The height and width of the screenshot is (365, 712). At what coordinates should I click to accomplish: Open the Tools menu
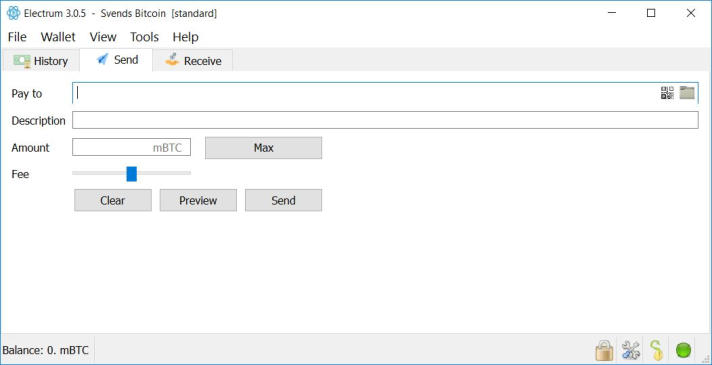point(144,37)
